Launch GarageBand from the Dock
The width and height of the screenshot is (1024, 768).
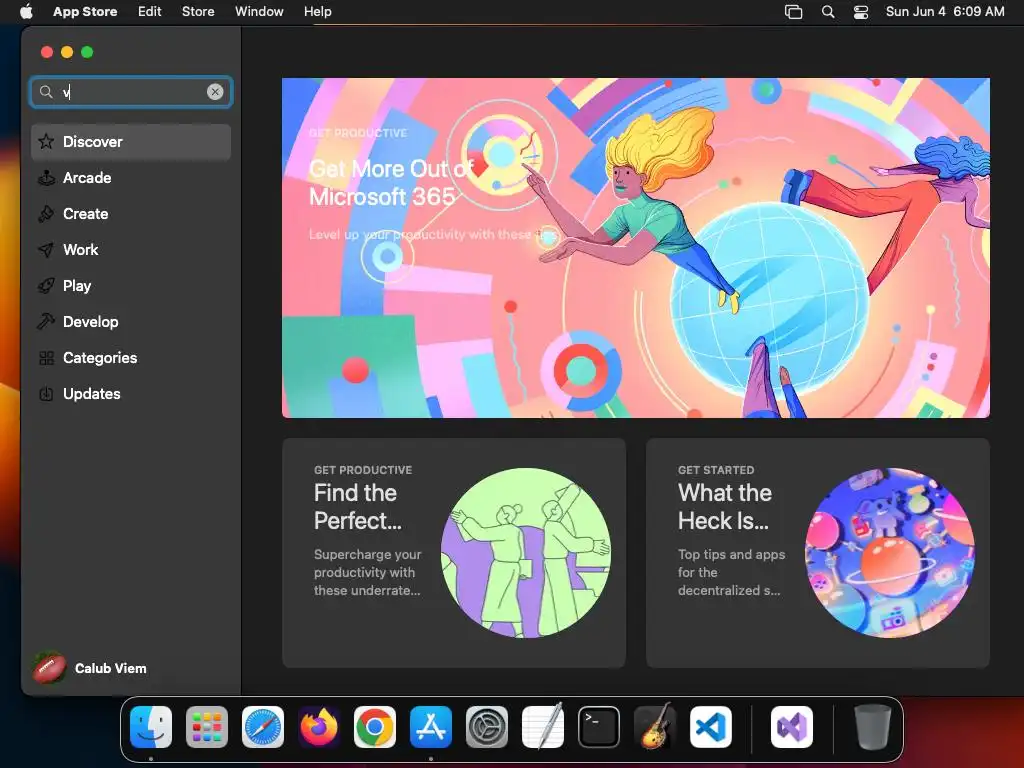(x=655, y=727)
